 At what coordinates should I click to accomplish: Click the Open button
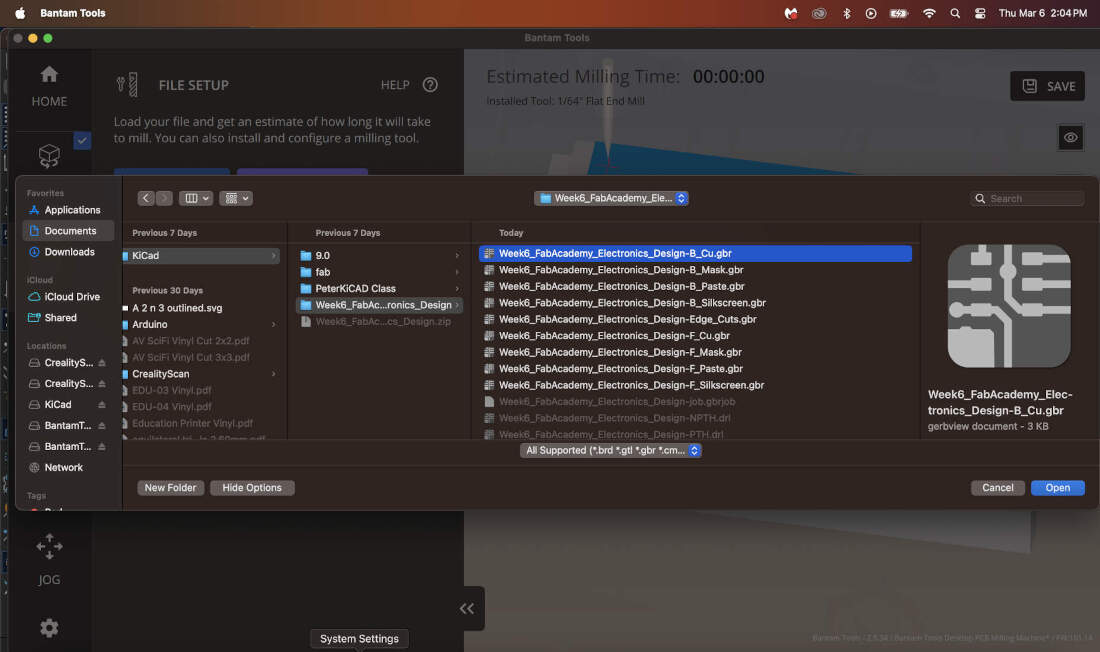tap(1058, 488)
